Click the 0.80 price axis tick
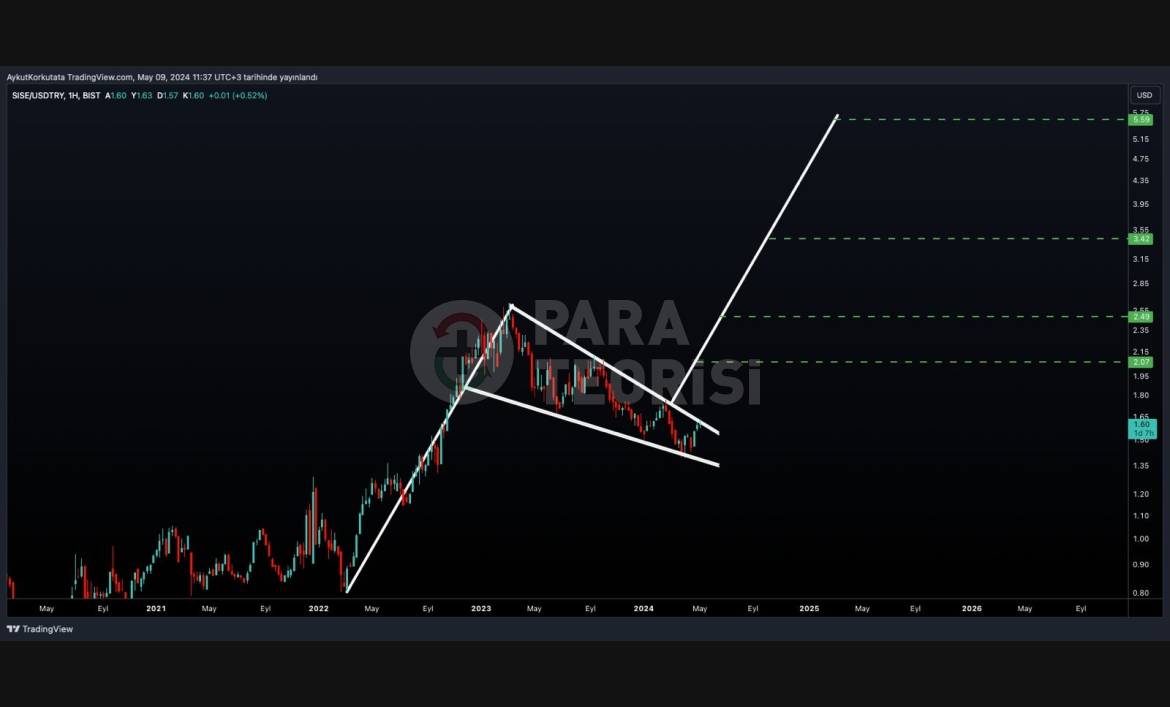 click(x=1141, y=594)
